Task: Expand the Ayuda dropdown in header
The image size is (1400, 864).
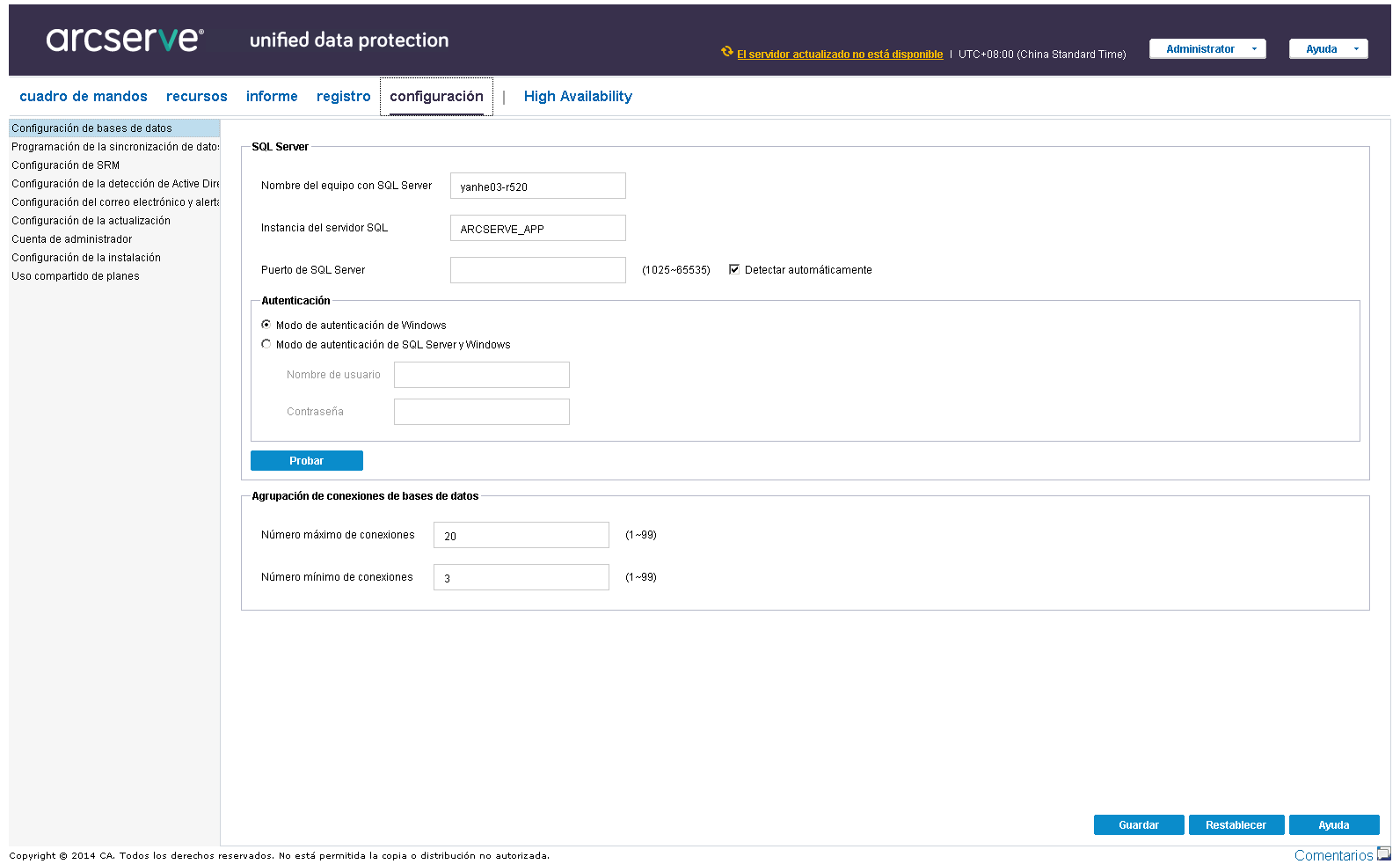Action: [1328, 49]
